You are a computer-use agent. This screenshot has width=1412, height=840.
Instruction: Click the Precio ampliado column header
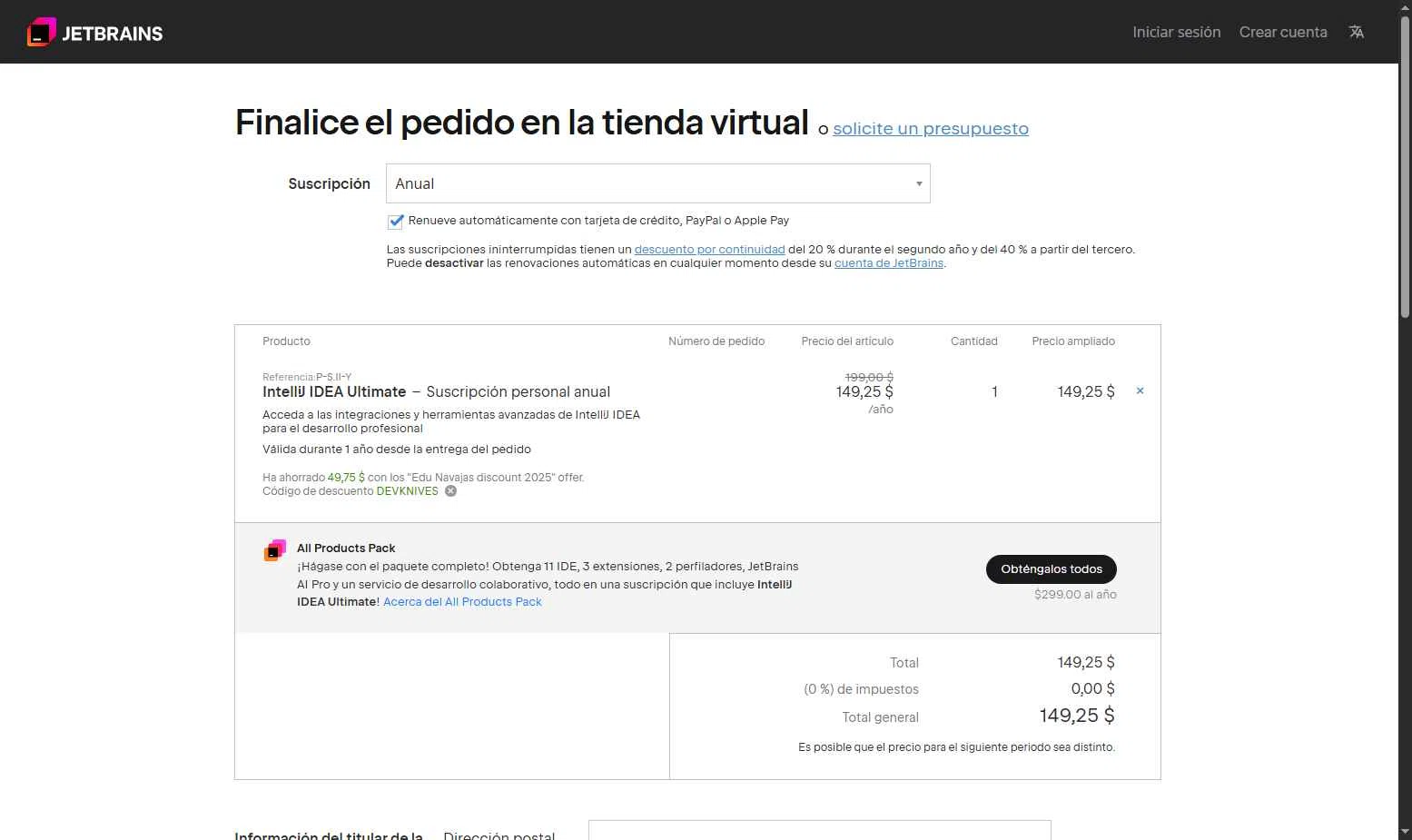click(1073, 341)
